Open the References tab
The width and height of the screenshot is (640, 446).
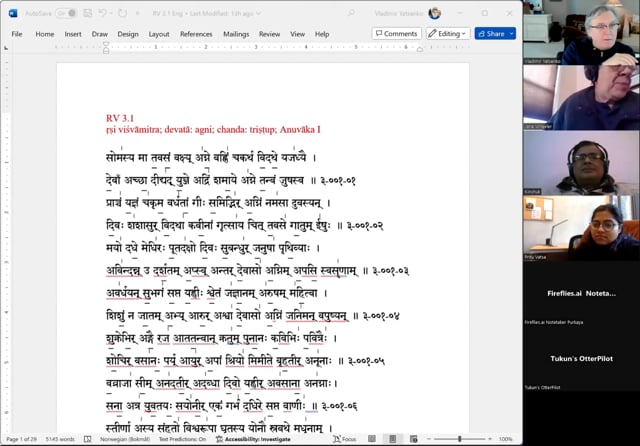(x=196, y=34)
